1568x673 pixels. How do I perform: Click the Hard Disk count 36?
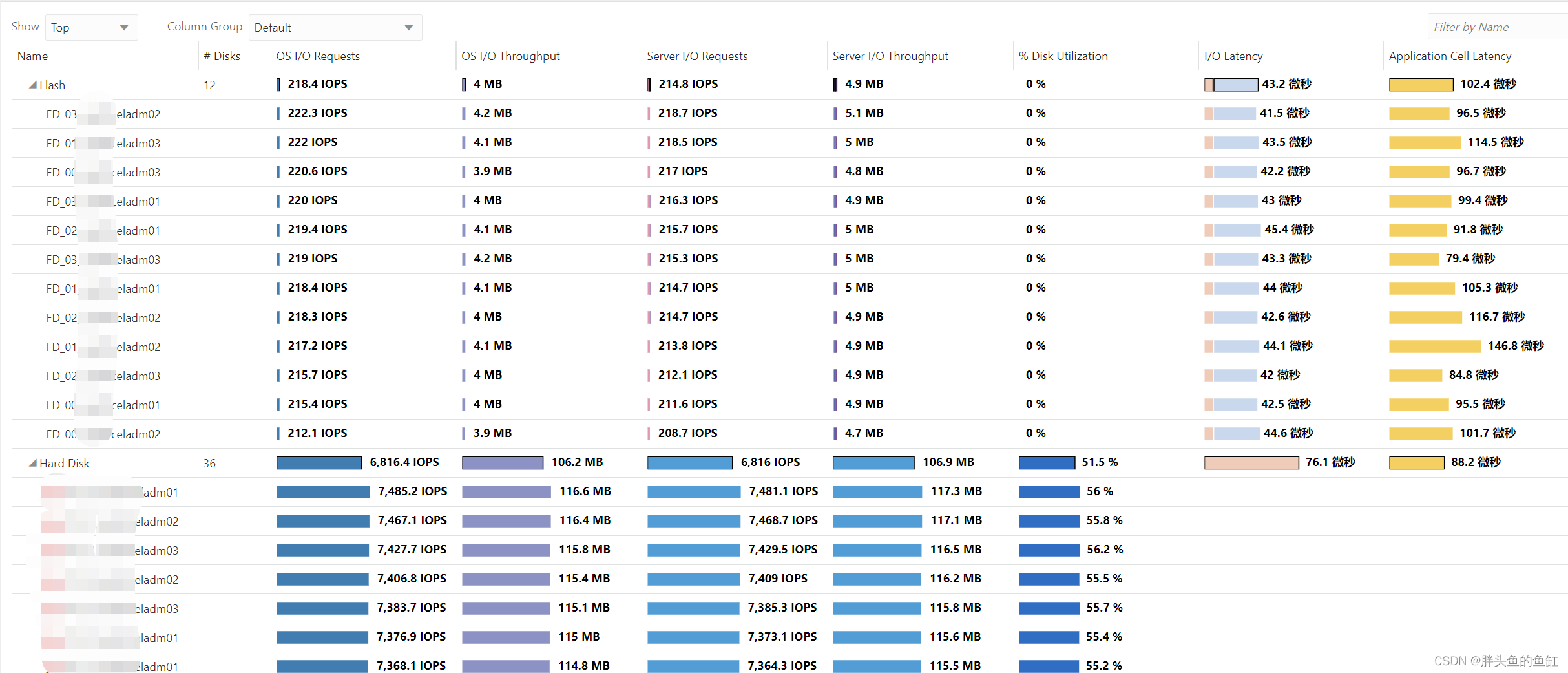(x=209, y=463)
